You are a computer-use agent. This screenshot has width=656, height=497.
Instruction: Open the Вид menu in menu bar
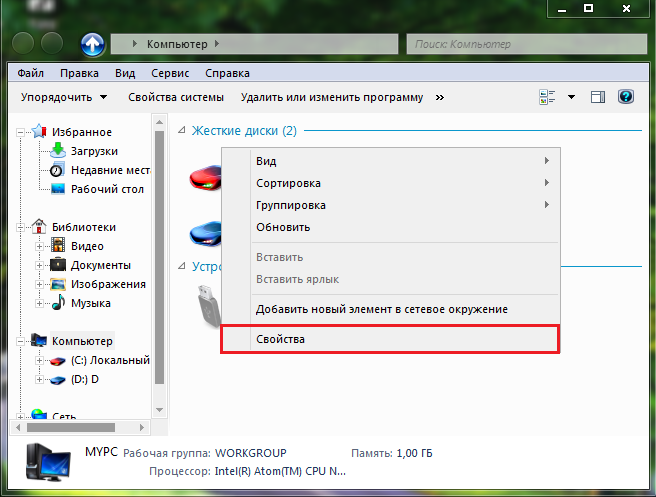tap(125, 73)
